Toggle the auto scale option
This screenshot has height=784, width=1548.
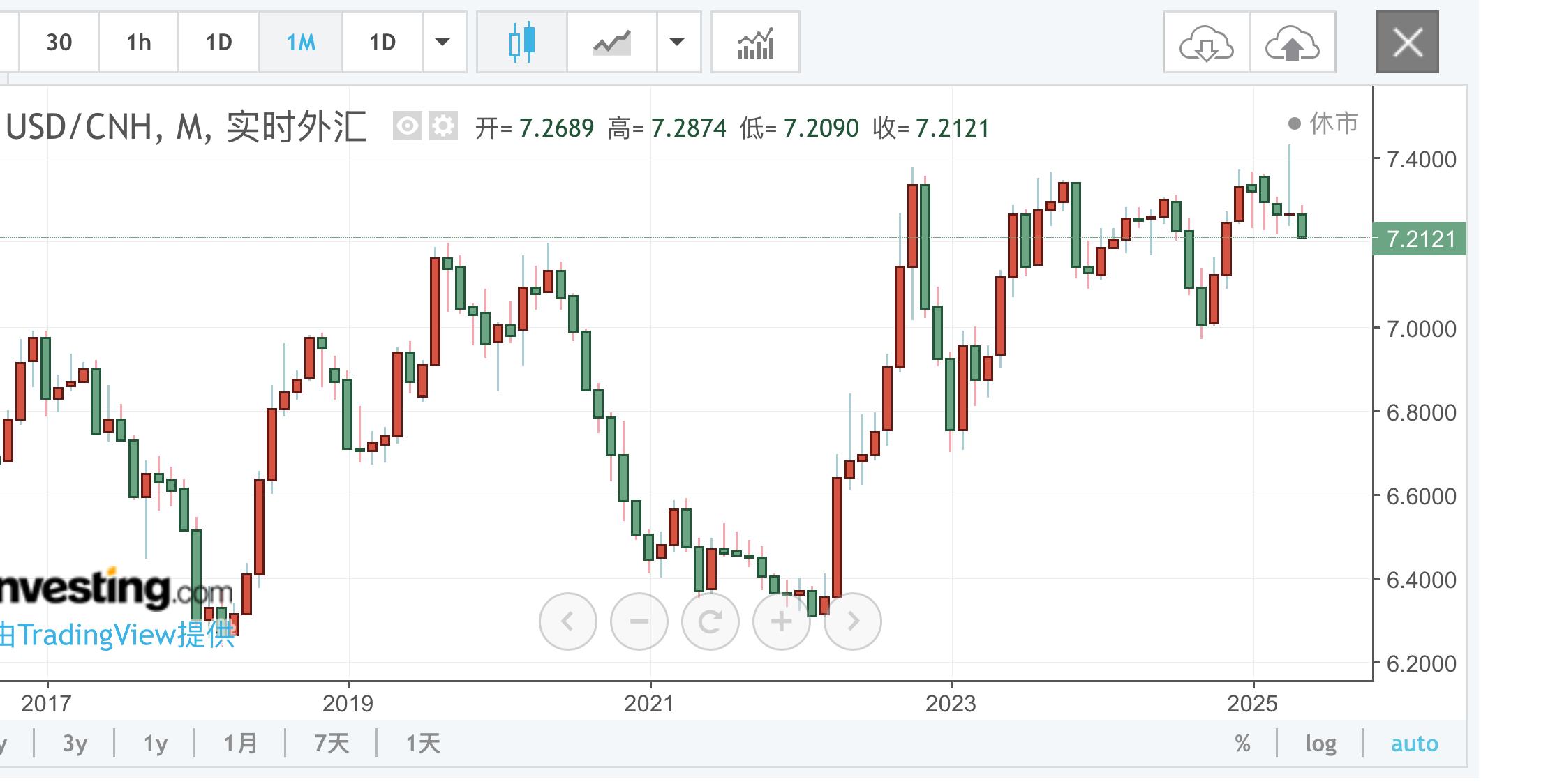pyautogui.click(x=1414, y=744)
